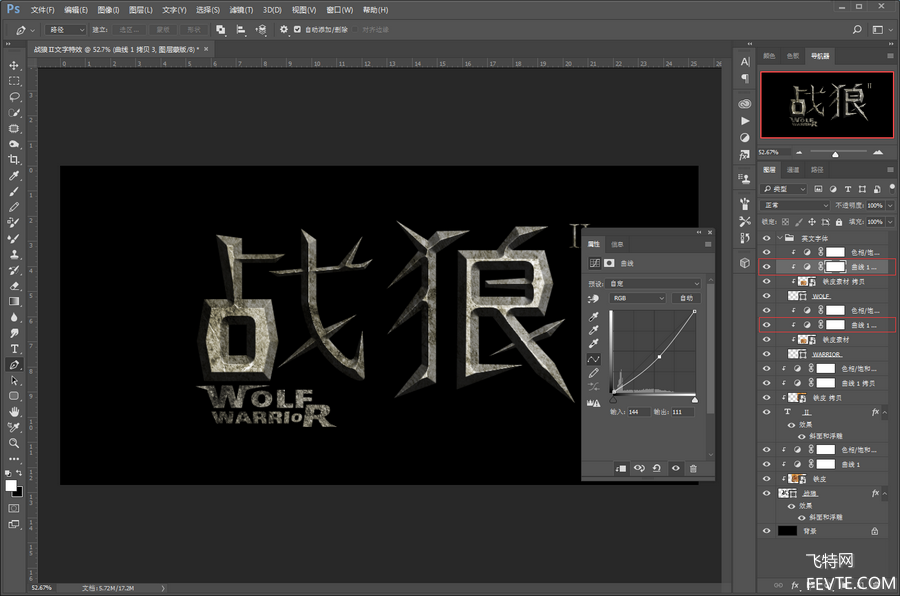Select the Crop tool
Screen dimensions: 900x596
[x=14, y=160]
